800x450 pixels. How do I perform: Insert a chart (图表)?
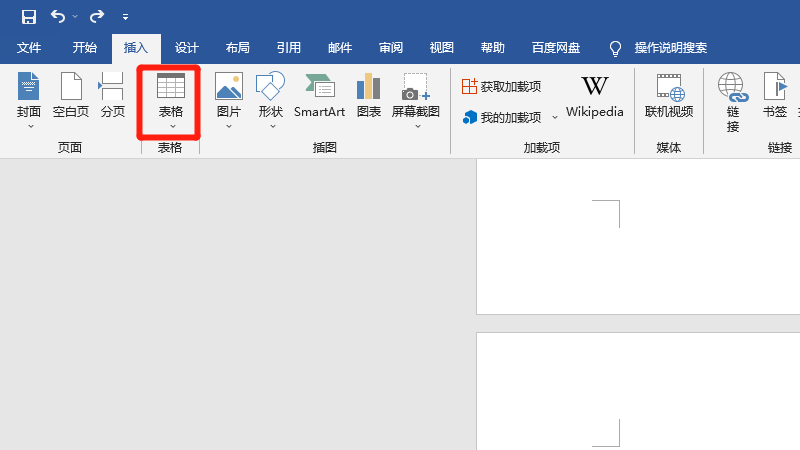point(368,96)
